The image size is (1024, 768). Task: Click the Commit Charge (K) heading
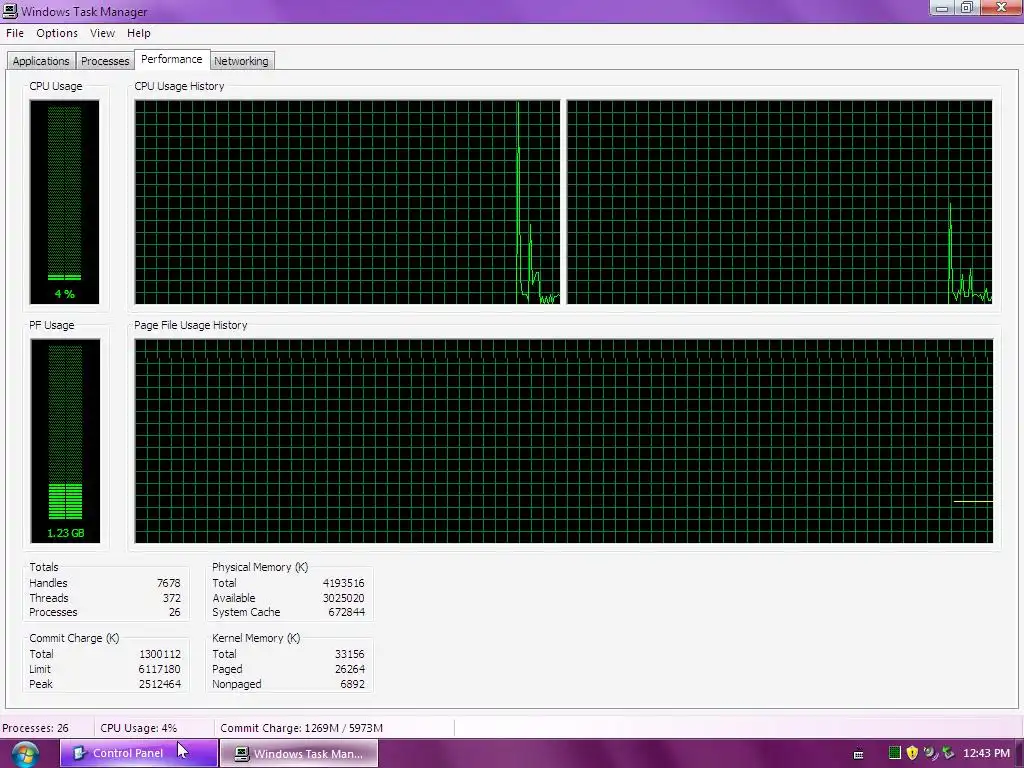pyautogui.click(x=74, y=639)
